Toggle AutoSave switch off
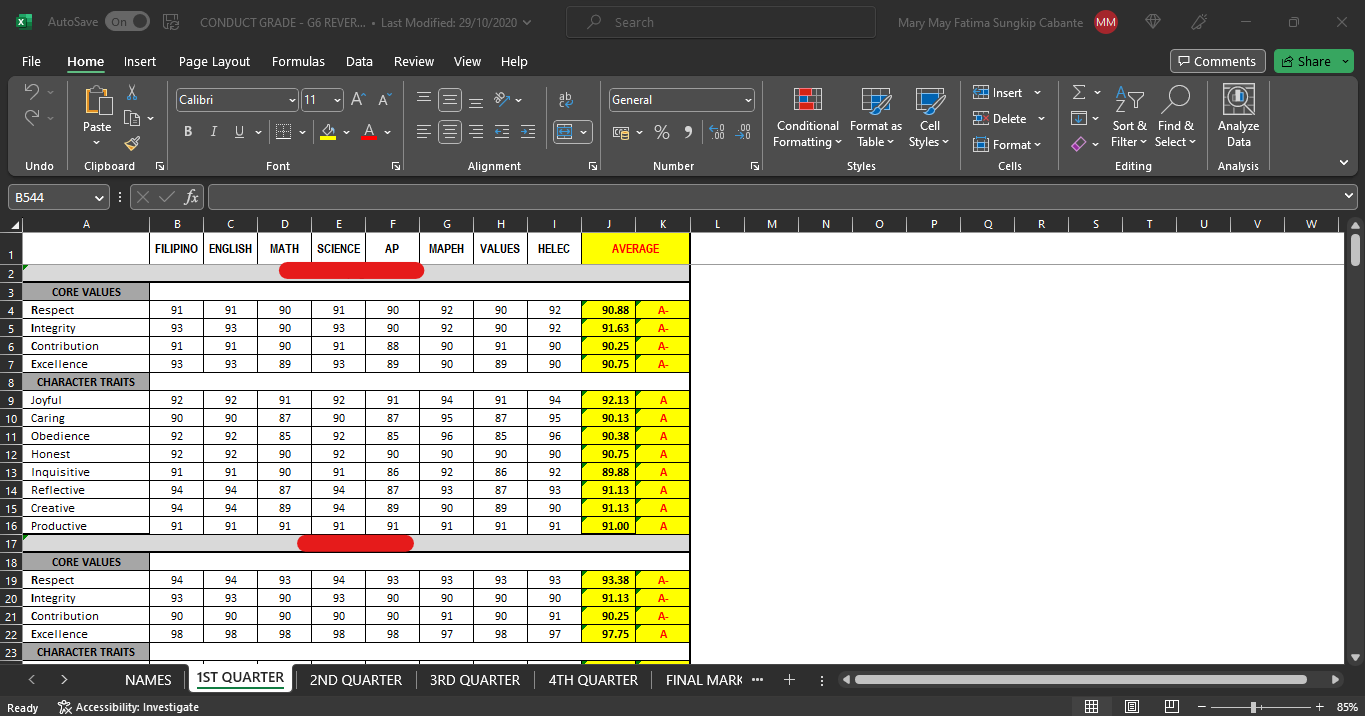Viewport: 1365px width, 716px height. pyautogui.click(x=127, y=22)
